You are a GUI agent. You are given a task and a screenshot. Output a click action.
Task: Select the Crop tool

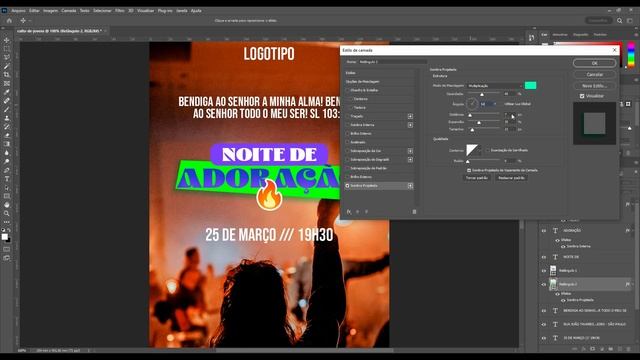click(7, 75)
